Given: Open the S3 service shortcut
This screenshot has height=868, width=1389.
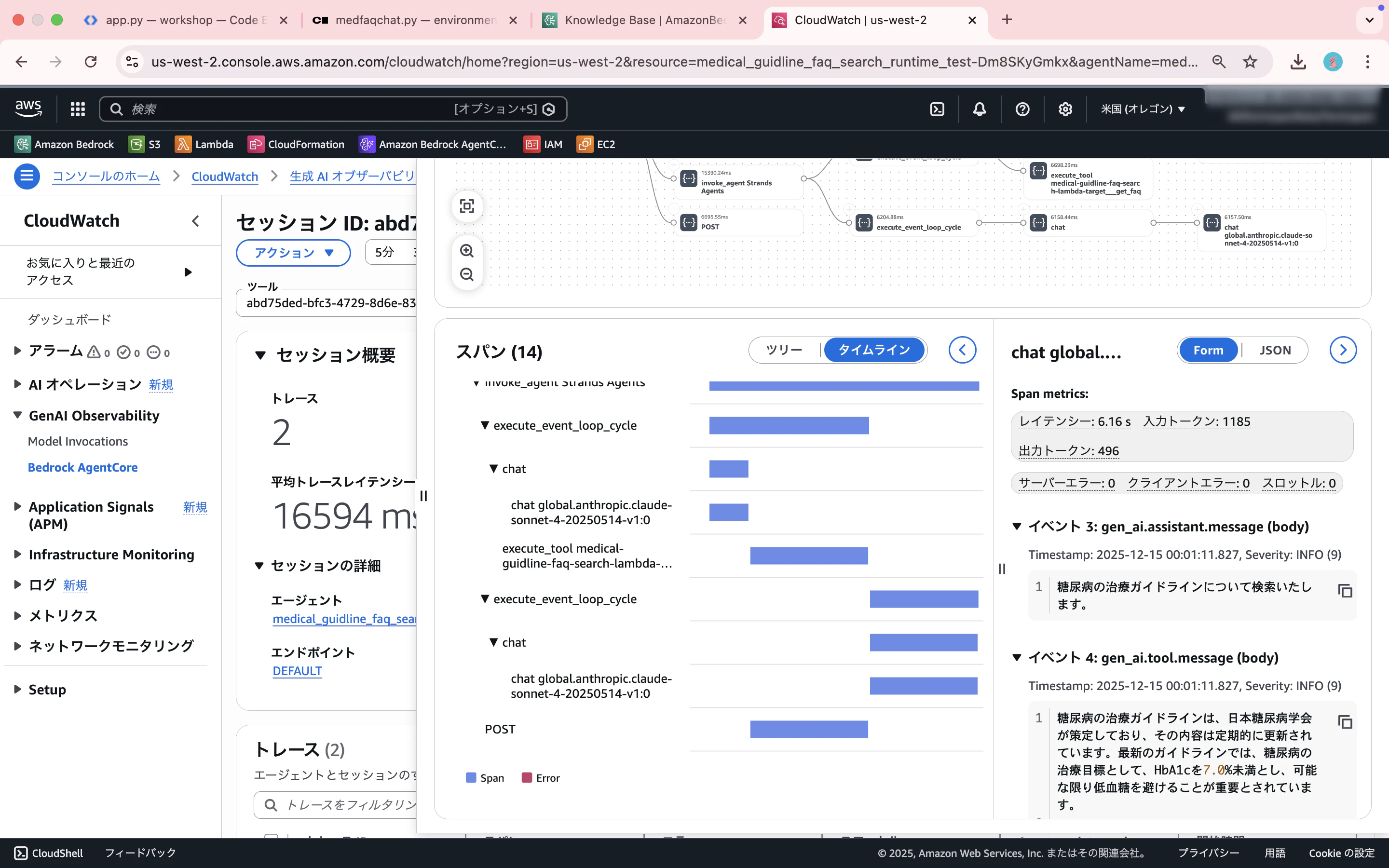Looking at the screenshot, I should [x=145, y=144].
